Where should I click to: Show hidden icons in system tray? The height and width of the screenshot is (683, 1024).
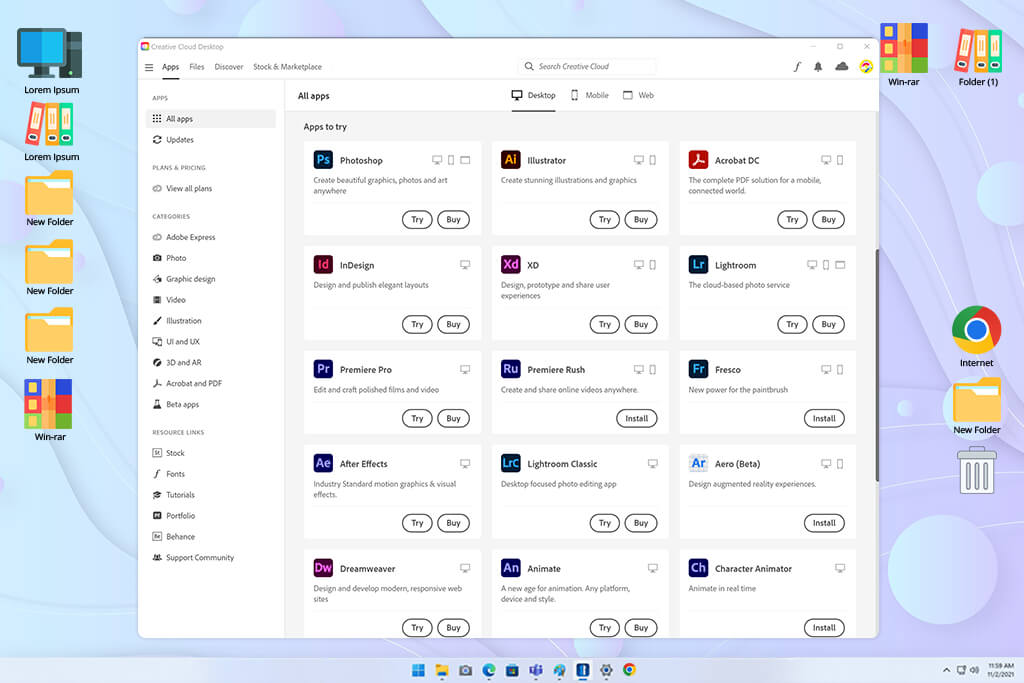click(x=946, y=670)
